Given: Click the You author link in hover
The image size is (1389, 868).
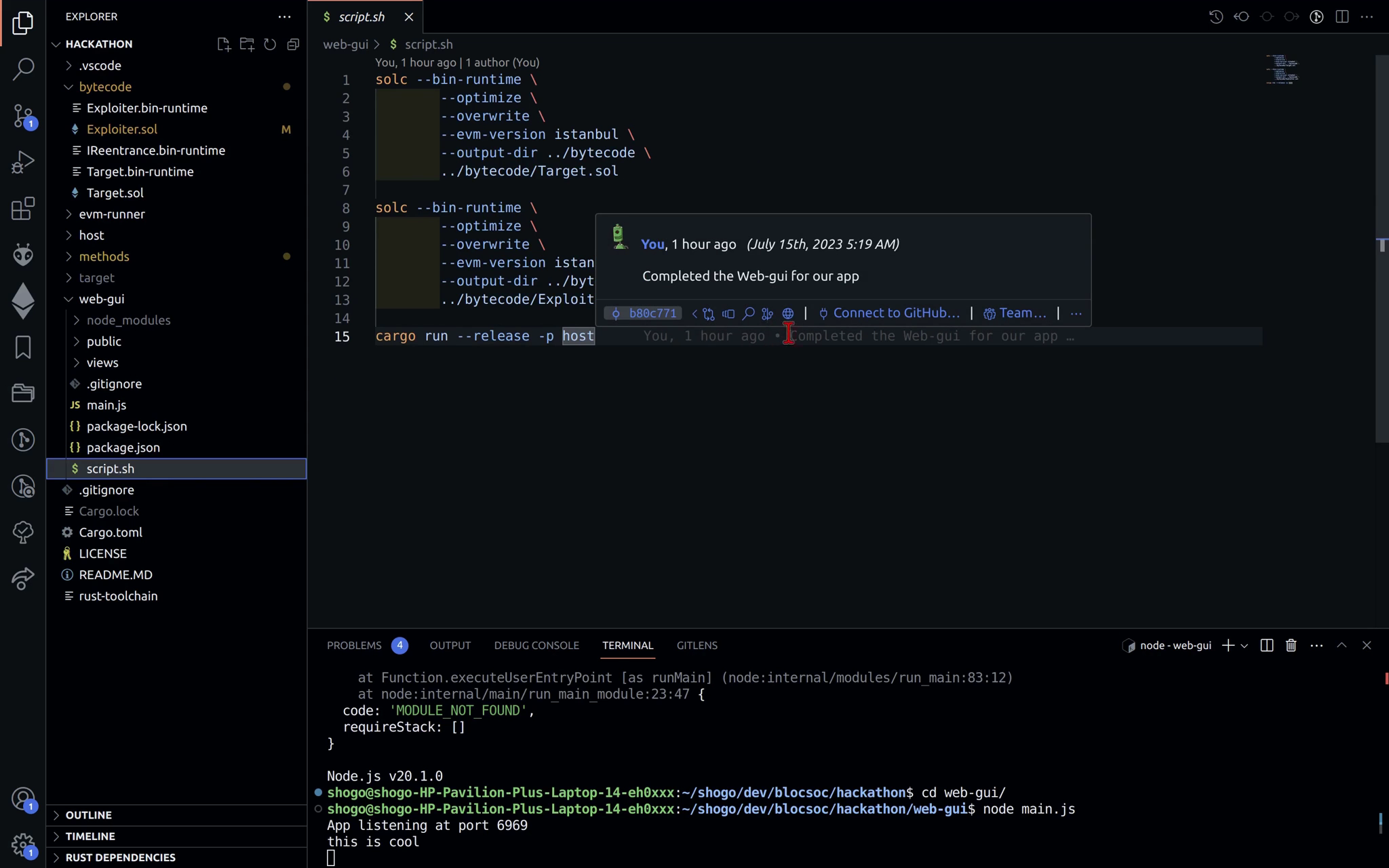Looking at the screenshot, I should point(652,244).
